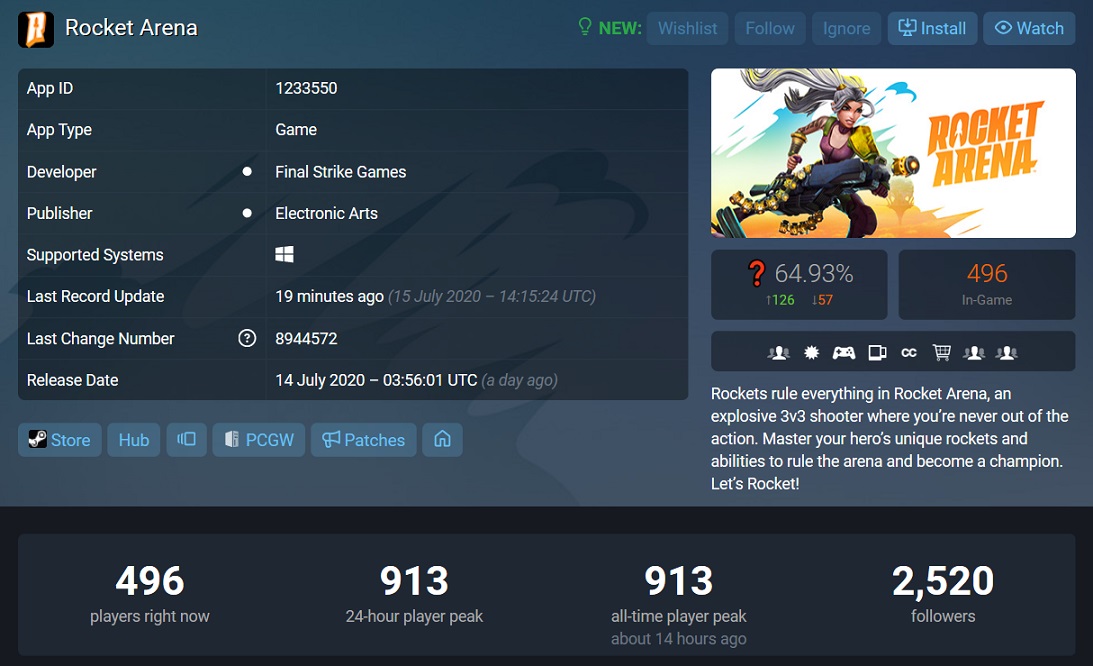The width and height of the screenshot is (1093, 666).
Task: Open the Steam Store page link
Action: (59, 440)
